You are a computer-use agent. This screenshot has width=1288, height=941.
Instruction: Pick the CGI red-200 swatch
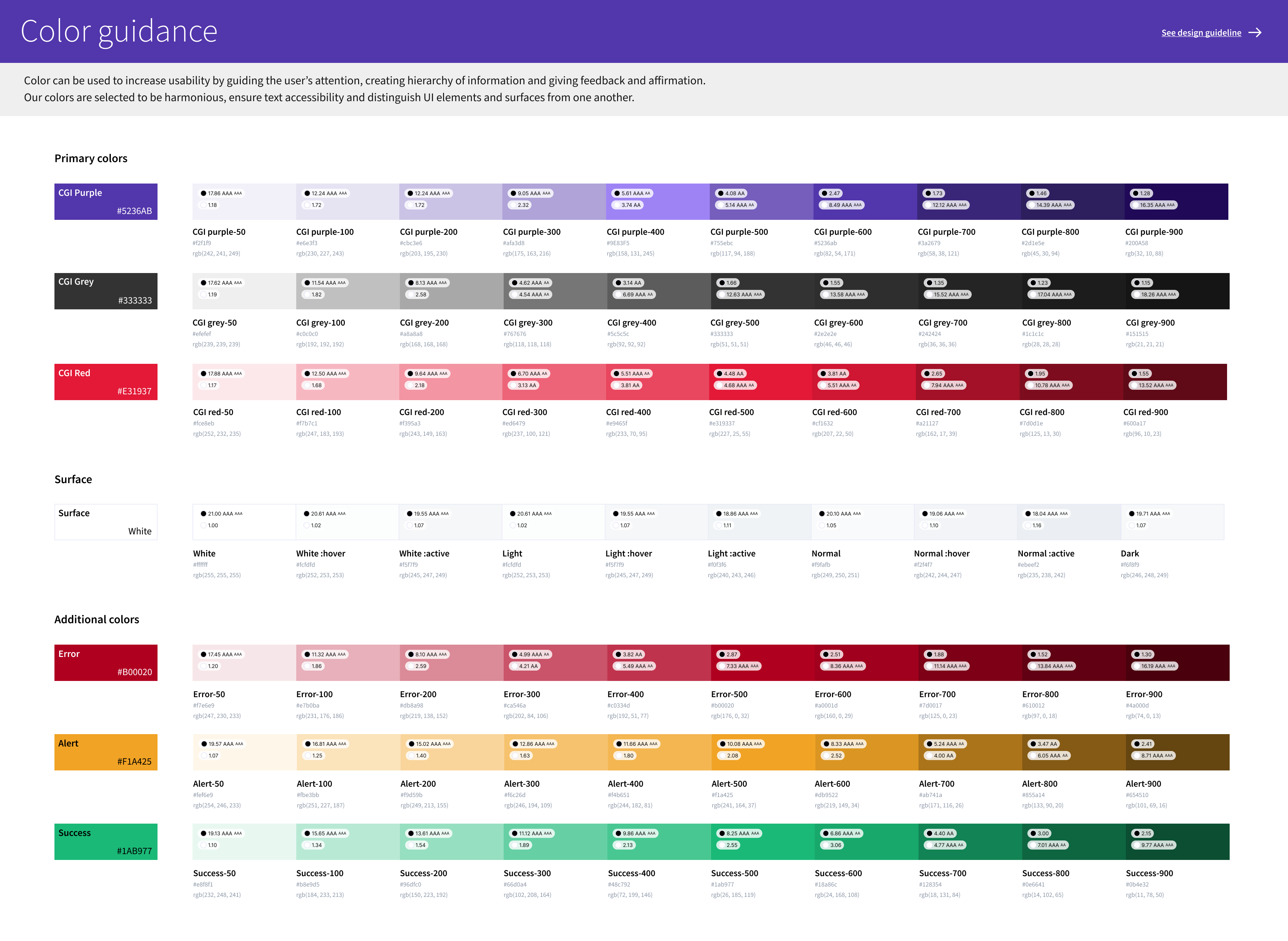coord(451,382)
